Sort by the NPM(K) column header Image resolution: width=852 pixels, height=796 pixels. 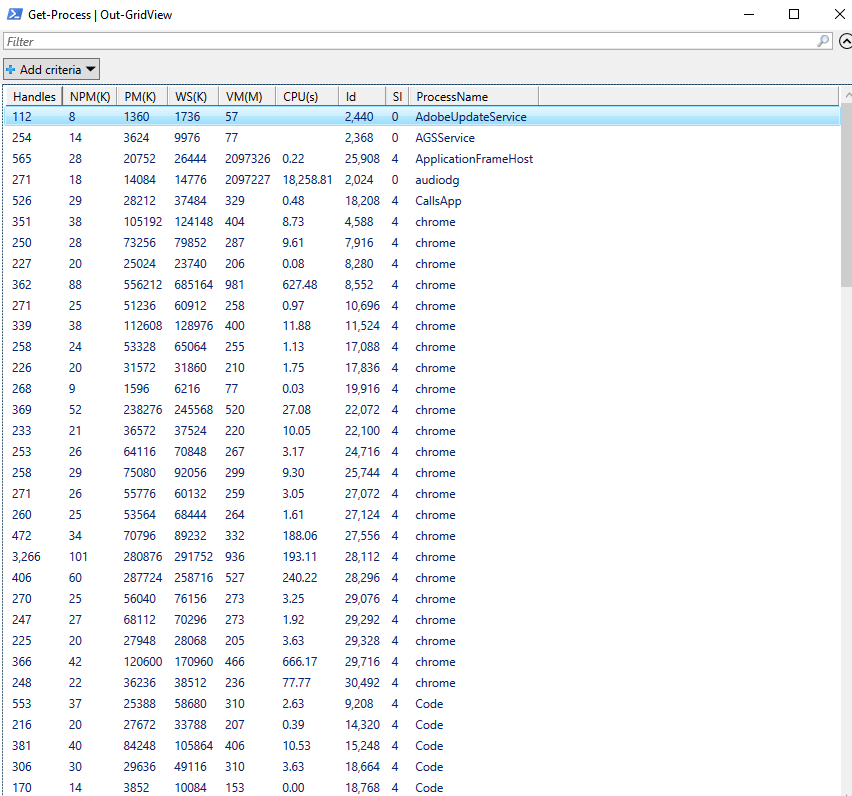(88, 96)
